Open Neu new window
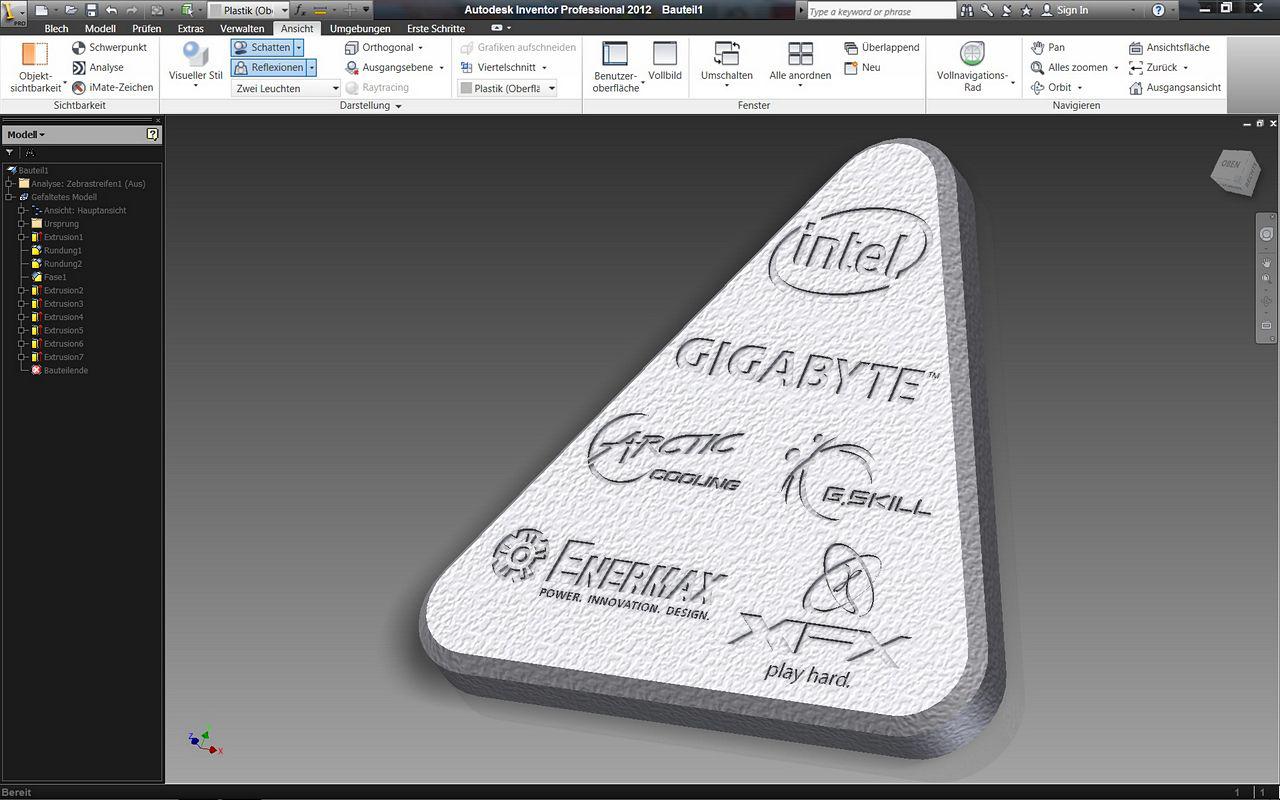The width and height of the screenshot is (1280, 800). click(863, 67)
